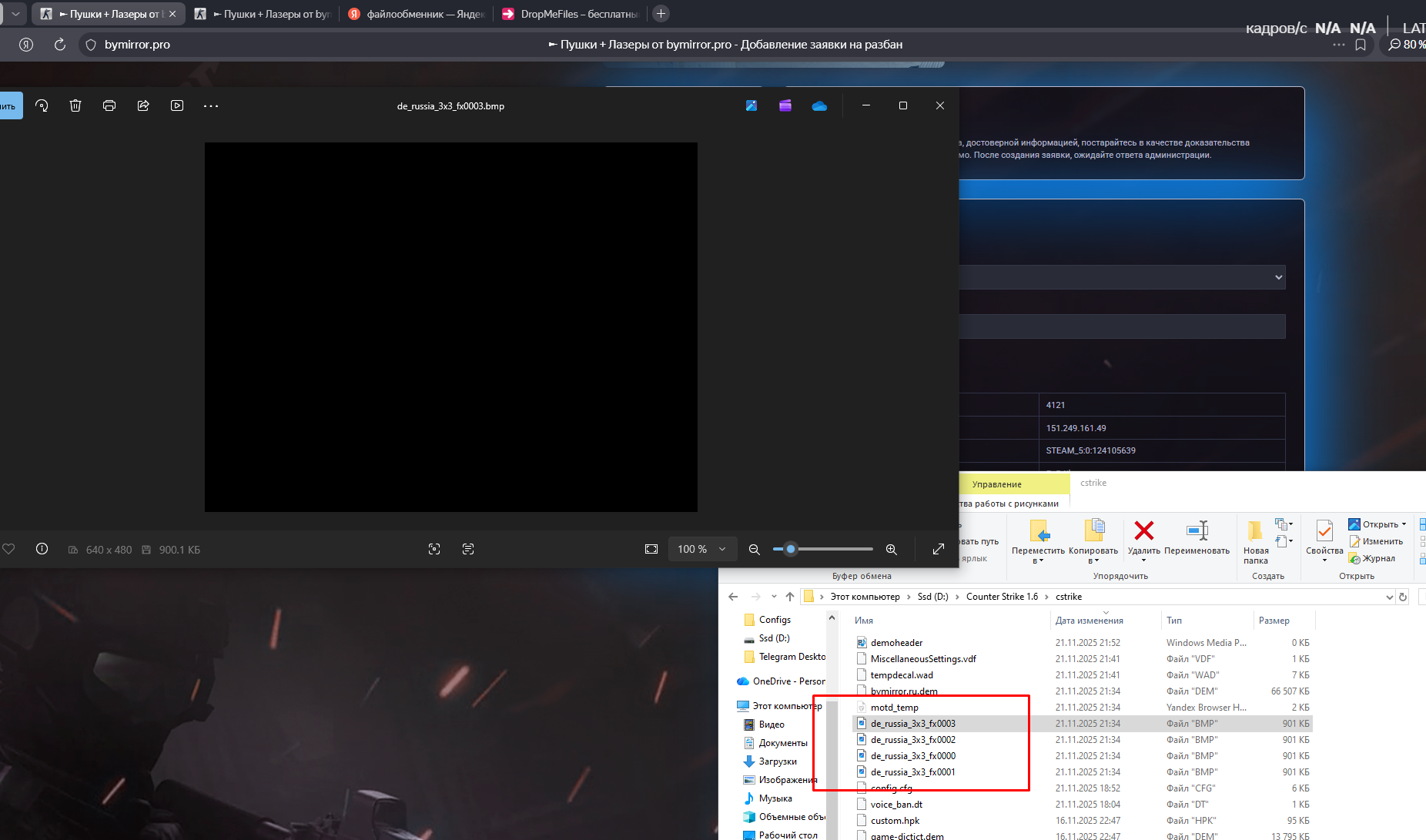Rotate the image in Photos viewer
The width and height of the screenshot is (1426, 840).
42,105
